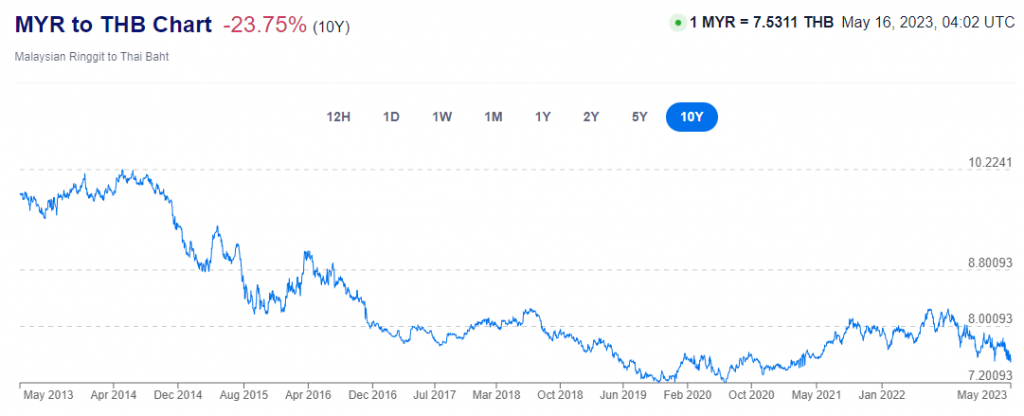Click the active 10Y range button

(692, 117)
